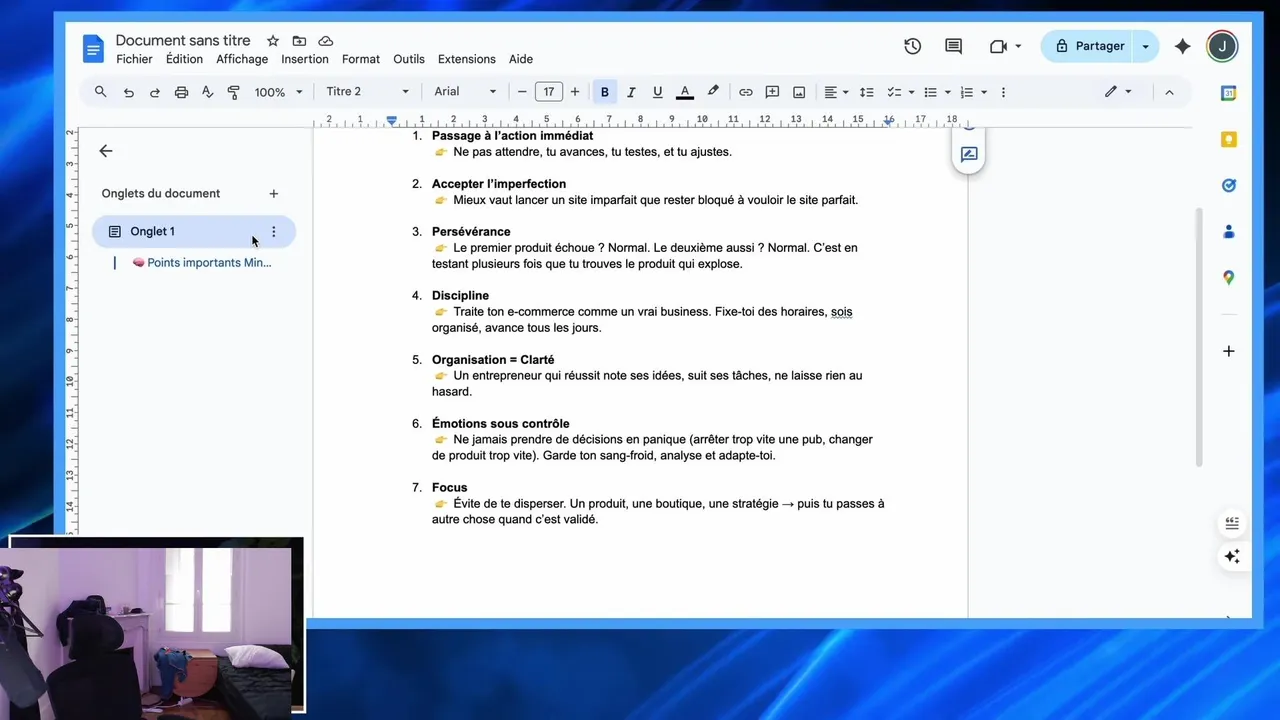Start a video call with camera icon
1280x720 pixels.
click(997, 46)
